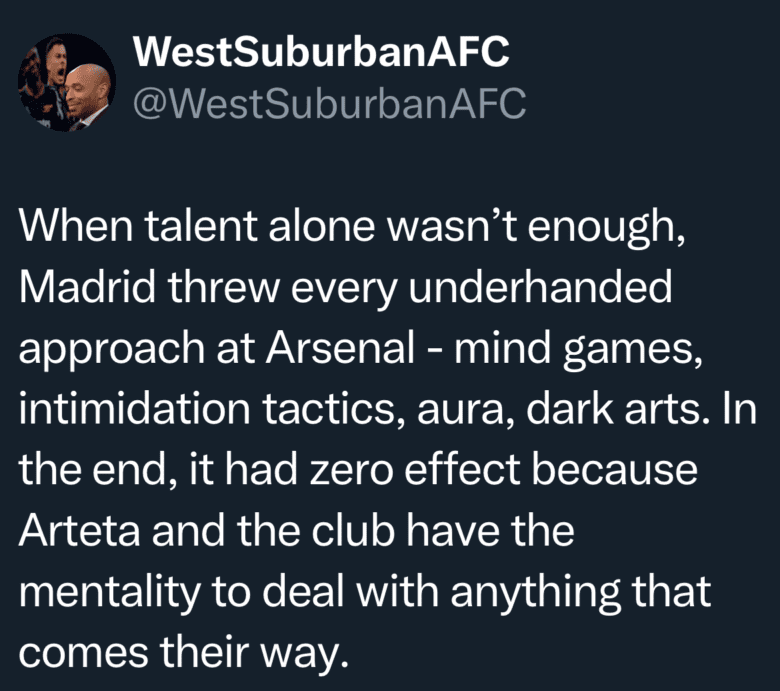
Task: Click the WestSuburbanAFC profile avatar
Action: (67, 83)
